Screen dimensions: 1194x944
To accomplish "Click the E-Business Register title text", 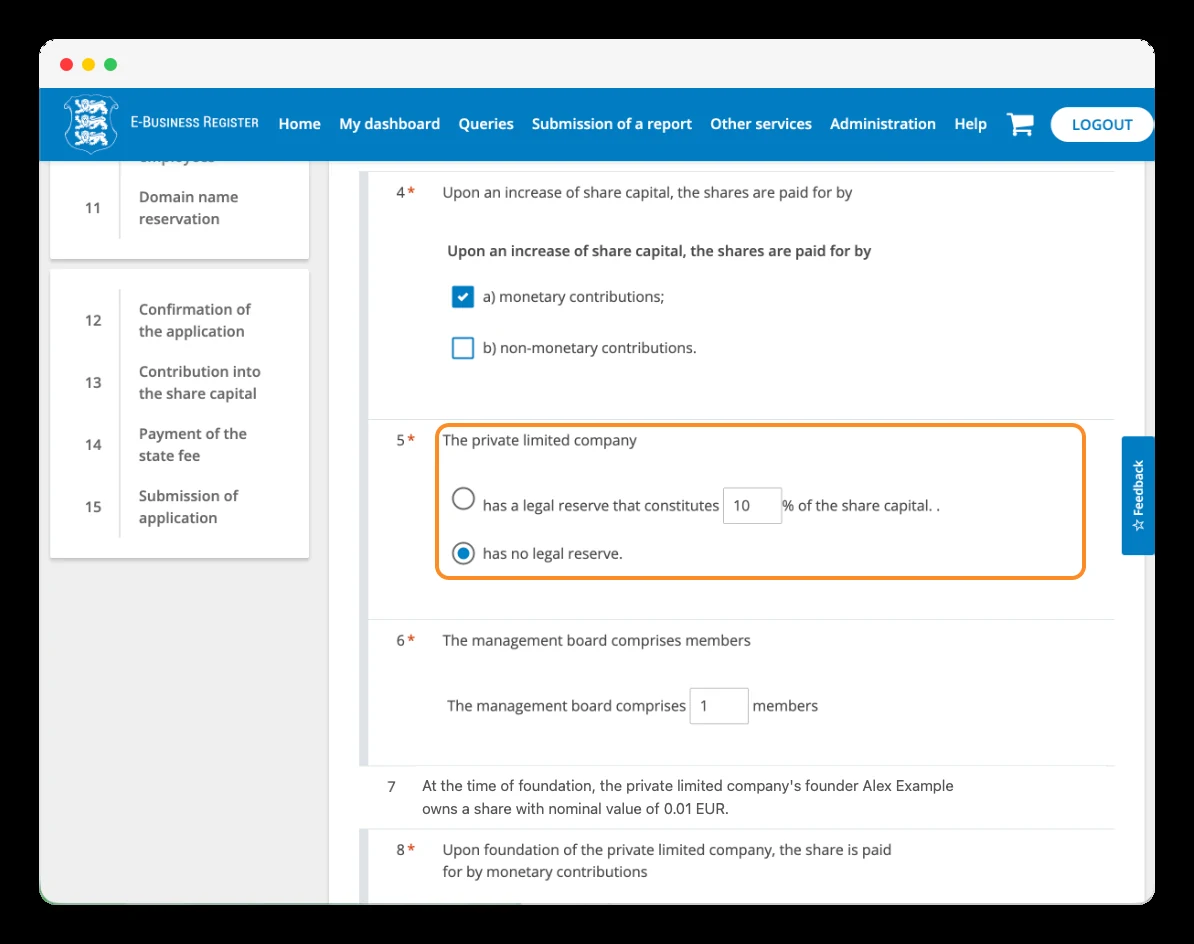I will pyautogui.click(x=194, y=123).
